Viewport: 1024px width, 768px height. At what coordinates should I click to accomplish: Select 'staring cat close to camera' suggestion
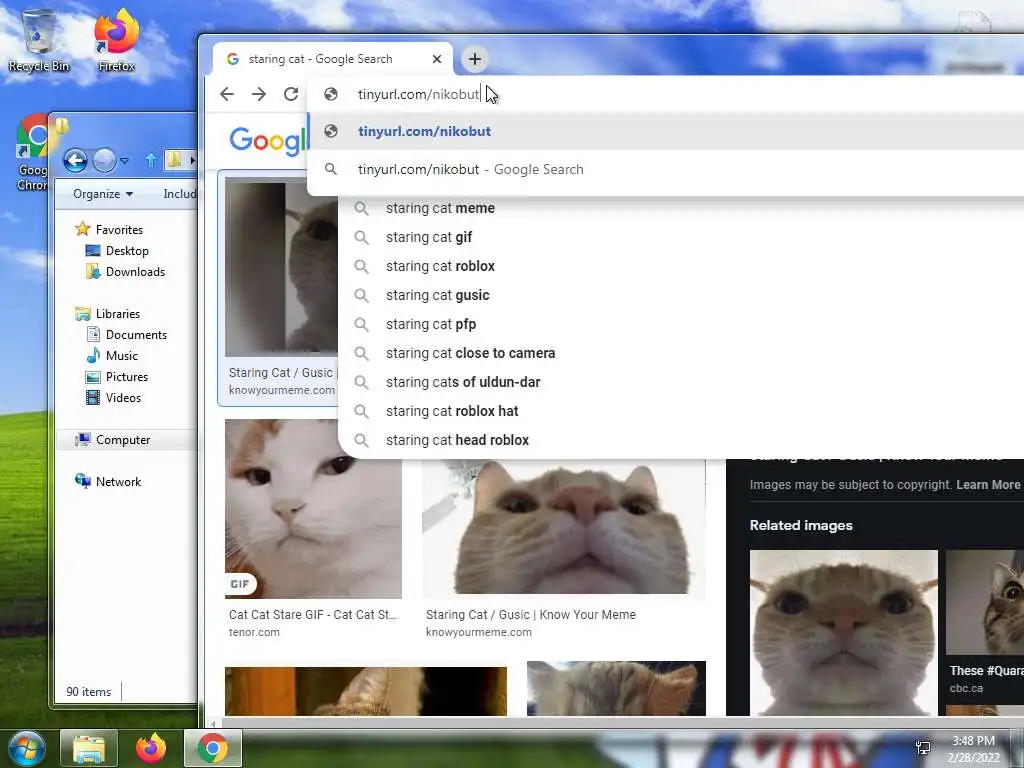click(x=470, y=353)
